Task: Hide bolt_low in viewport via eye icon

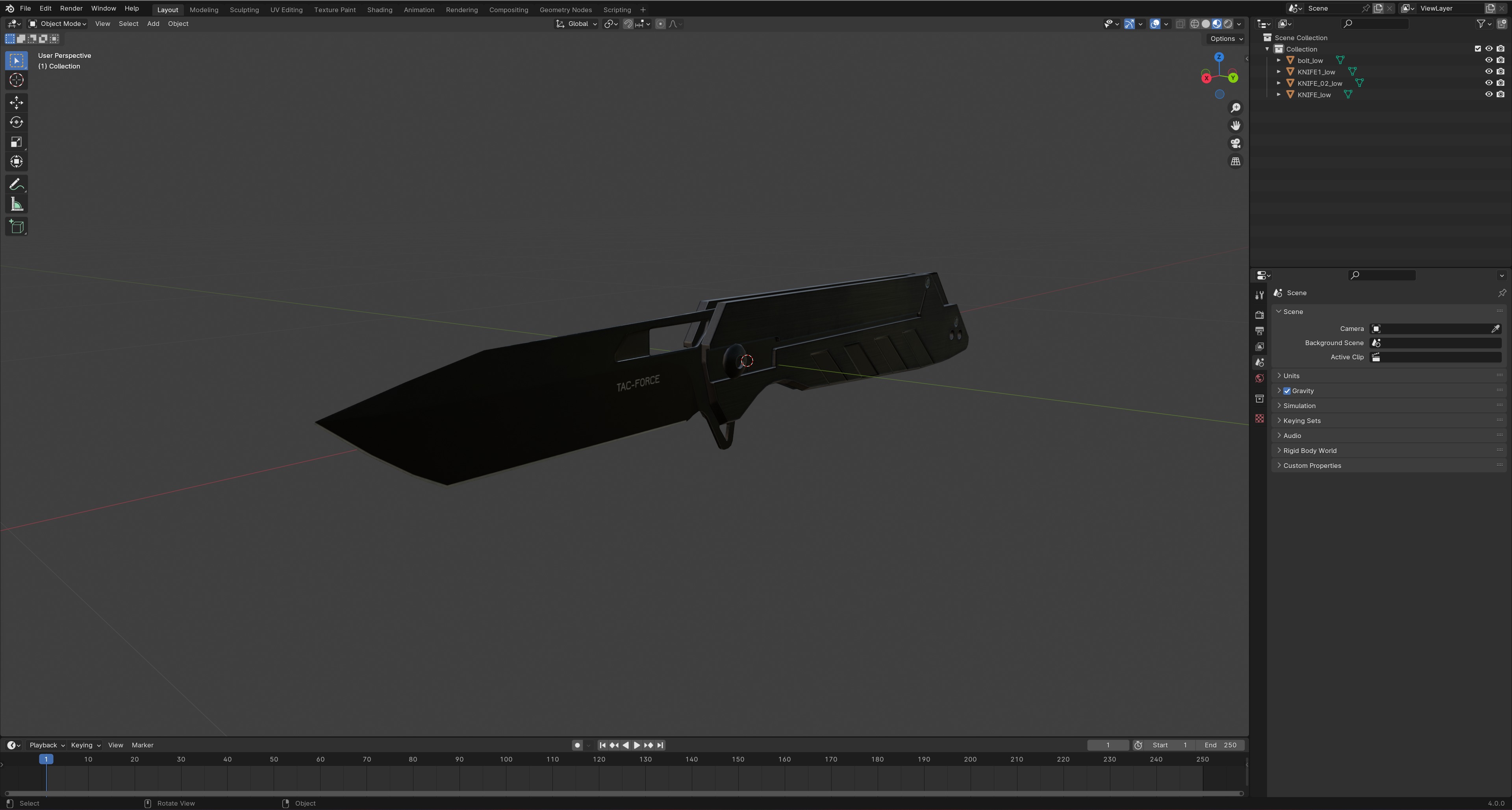Action: click(x=1488, y=60)
